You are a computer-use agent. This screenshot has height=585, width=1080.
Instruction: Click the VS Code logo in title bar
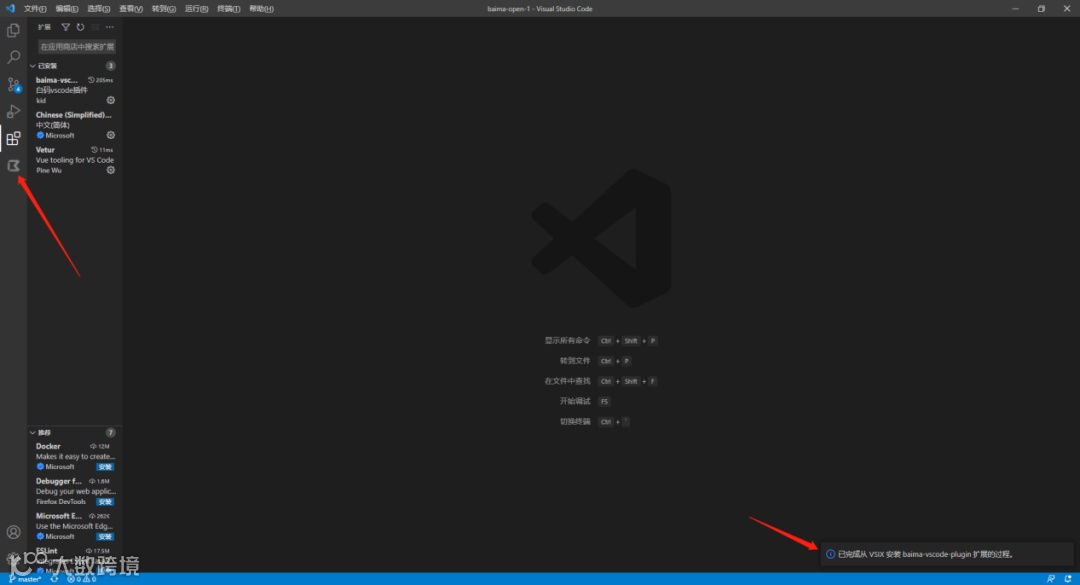point(10,8)
